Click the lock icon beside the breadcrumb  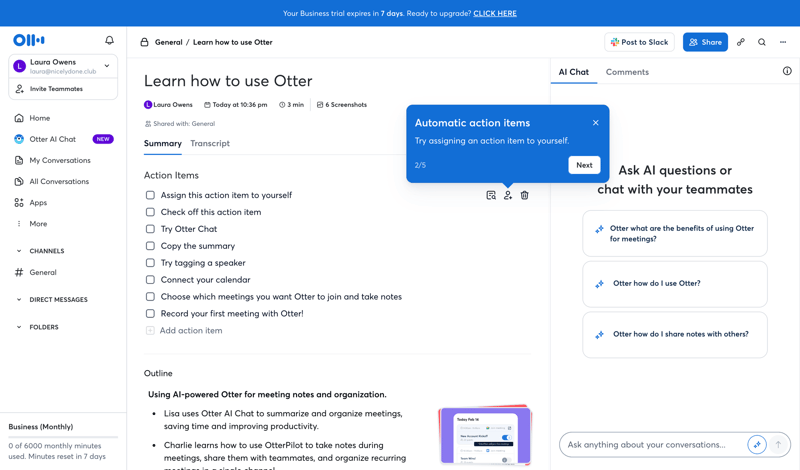pos(144,42)
